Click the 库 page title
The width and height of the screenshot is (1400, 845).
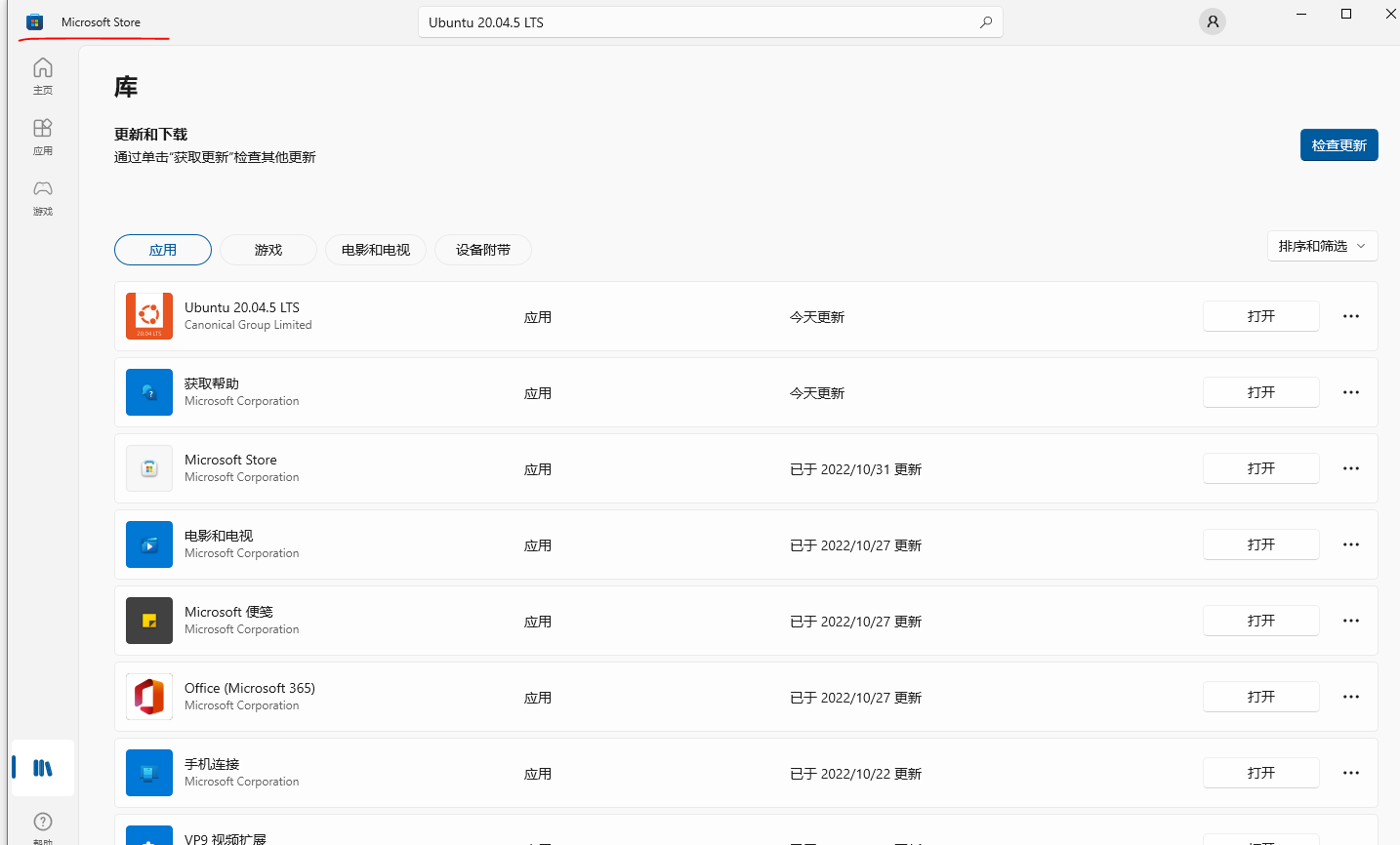pos(126,87)
